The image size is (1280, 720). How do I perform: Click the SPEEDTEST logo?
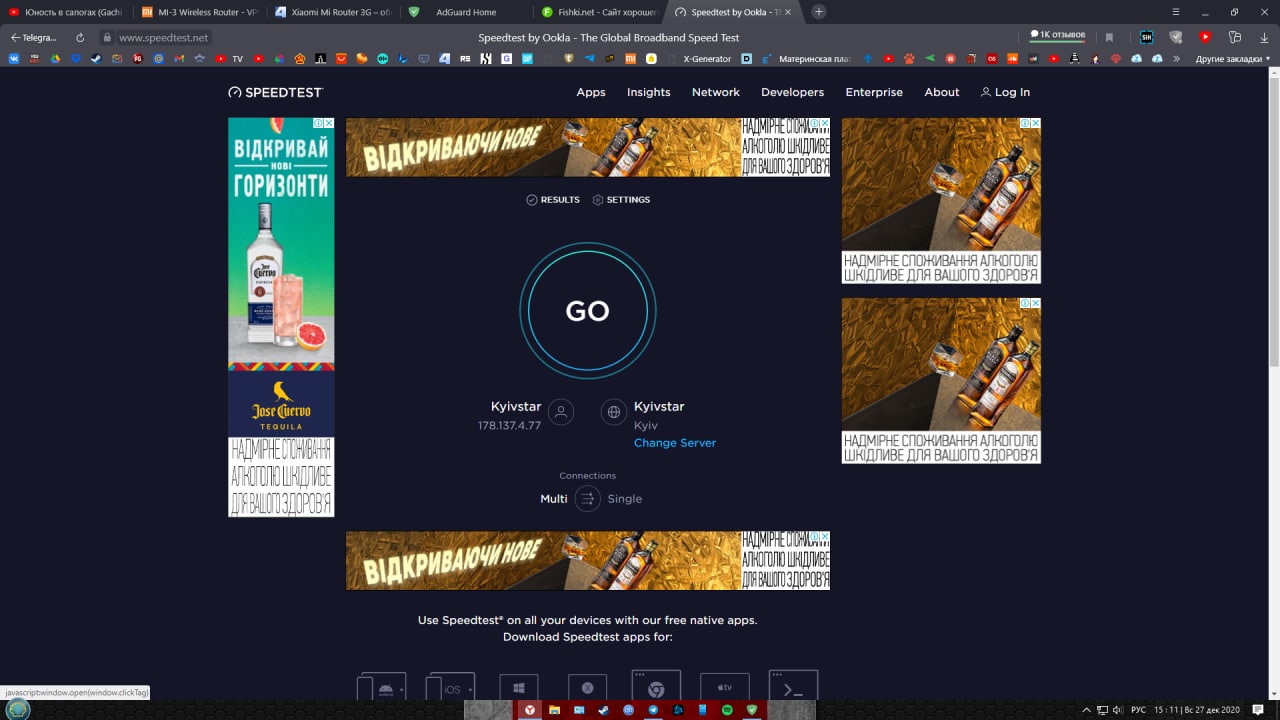coord(276,92)
